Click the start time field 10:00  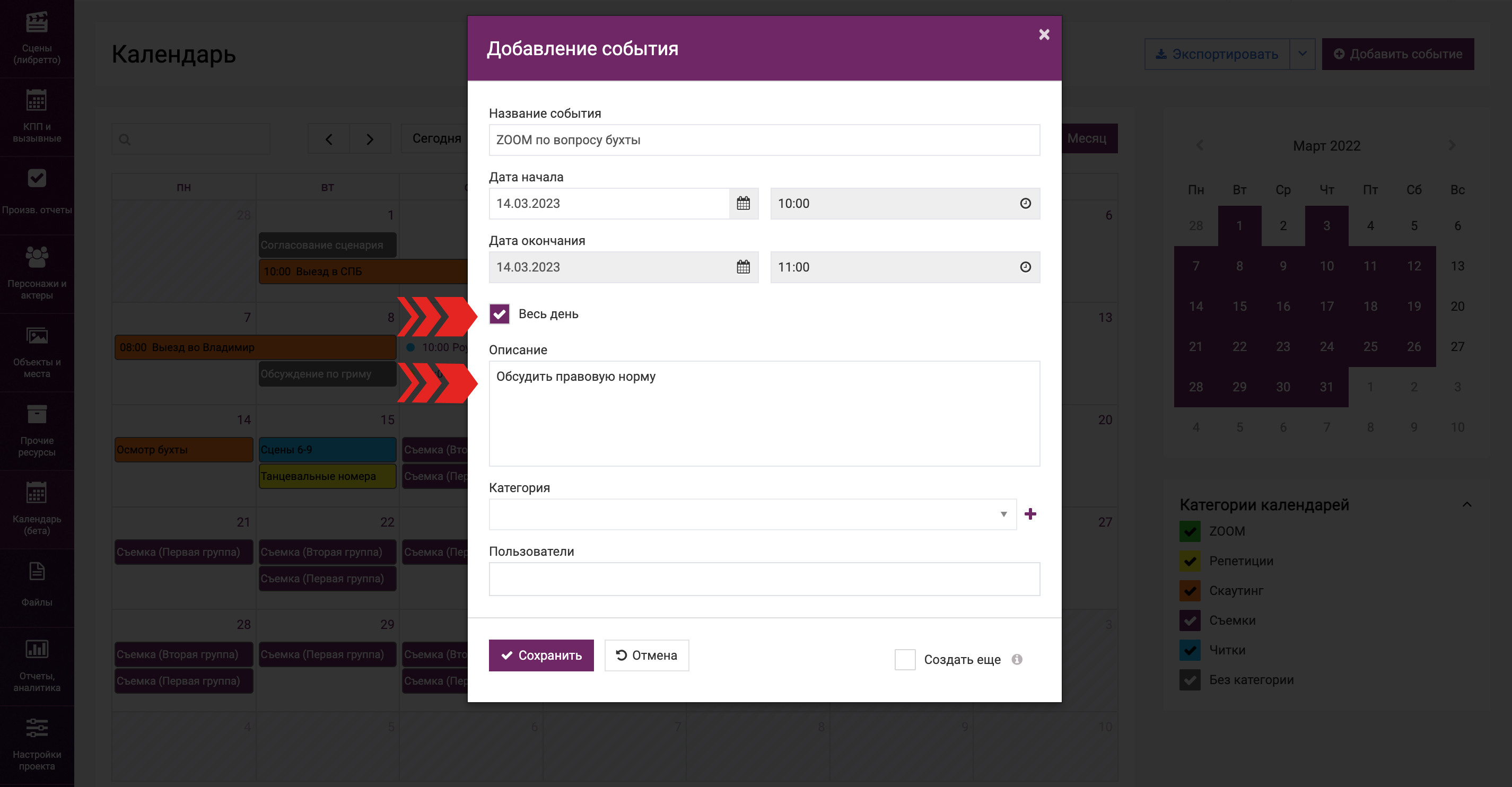coord(905,204)
